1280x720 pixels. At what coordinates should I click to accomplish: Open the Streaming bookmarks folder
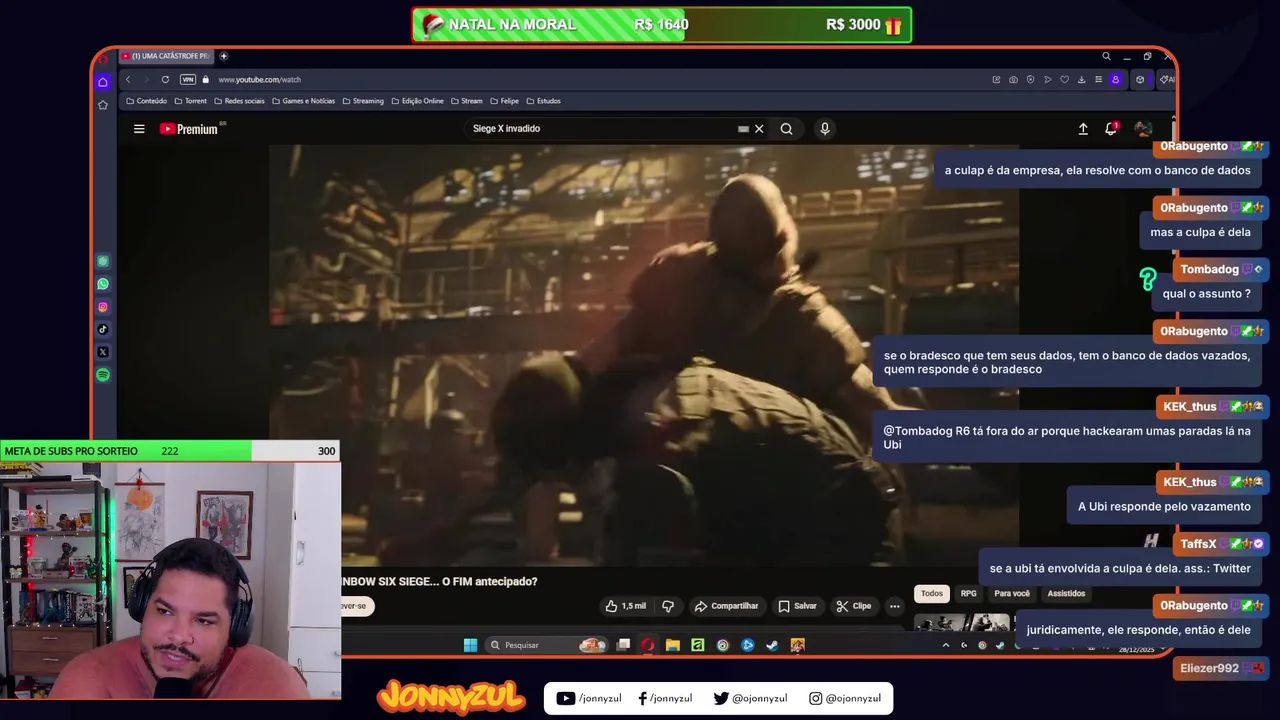363,101
